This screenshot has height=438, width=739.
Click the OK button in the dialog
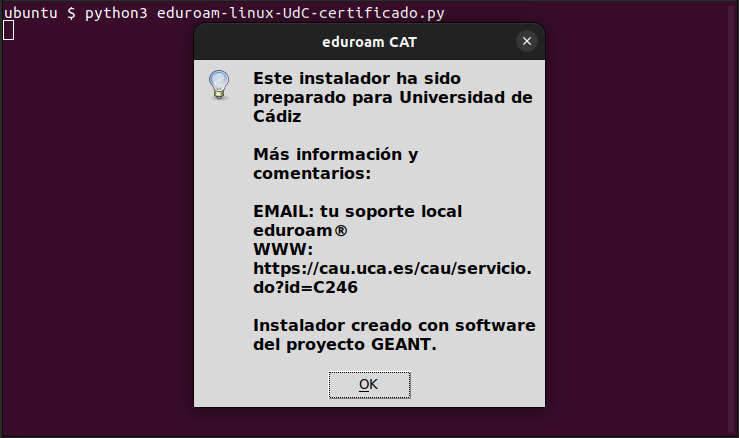[x=368, y=384]
